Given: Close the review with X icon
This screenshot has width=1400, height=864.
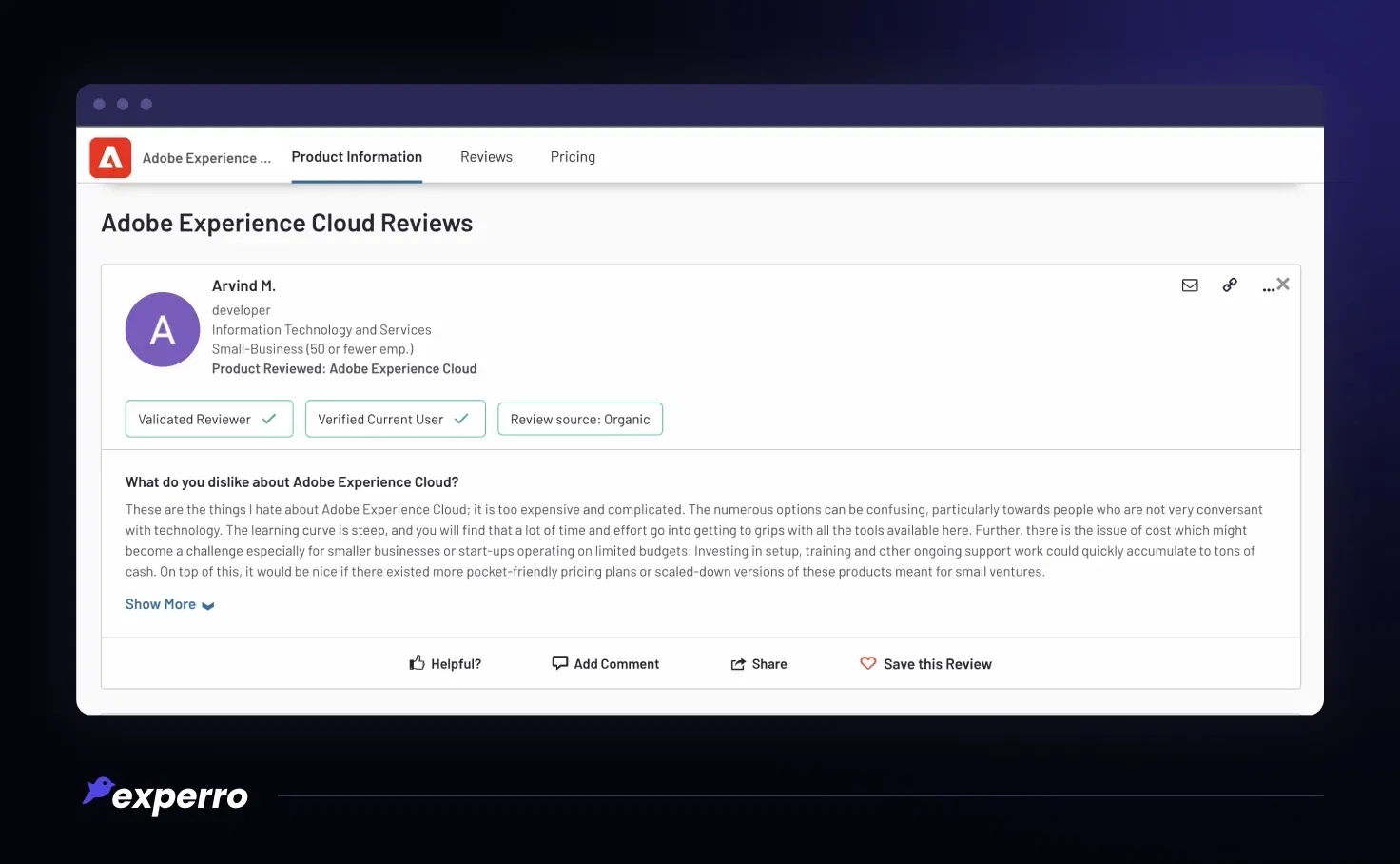Looking at the screenshot, I should [1284, 284].
